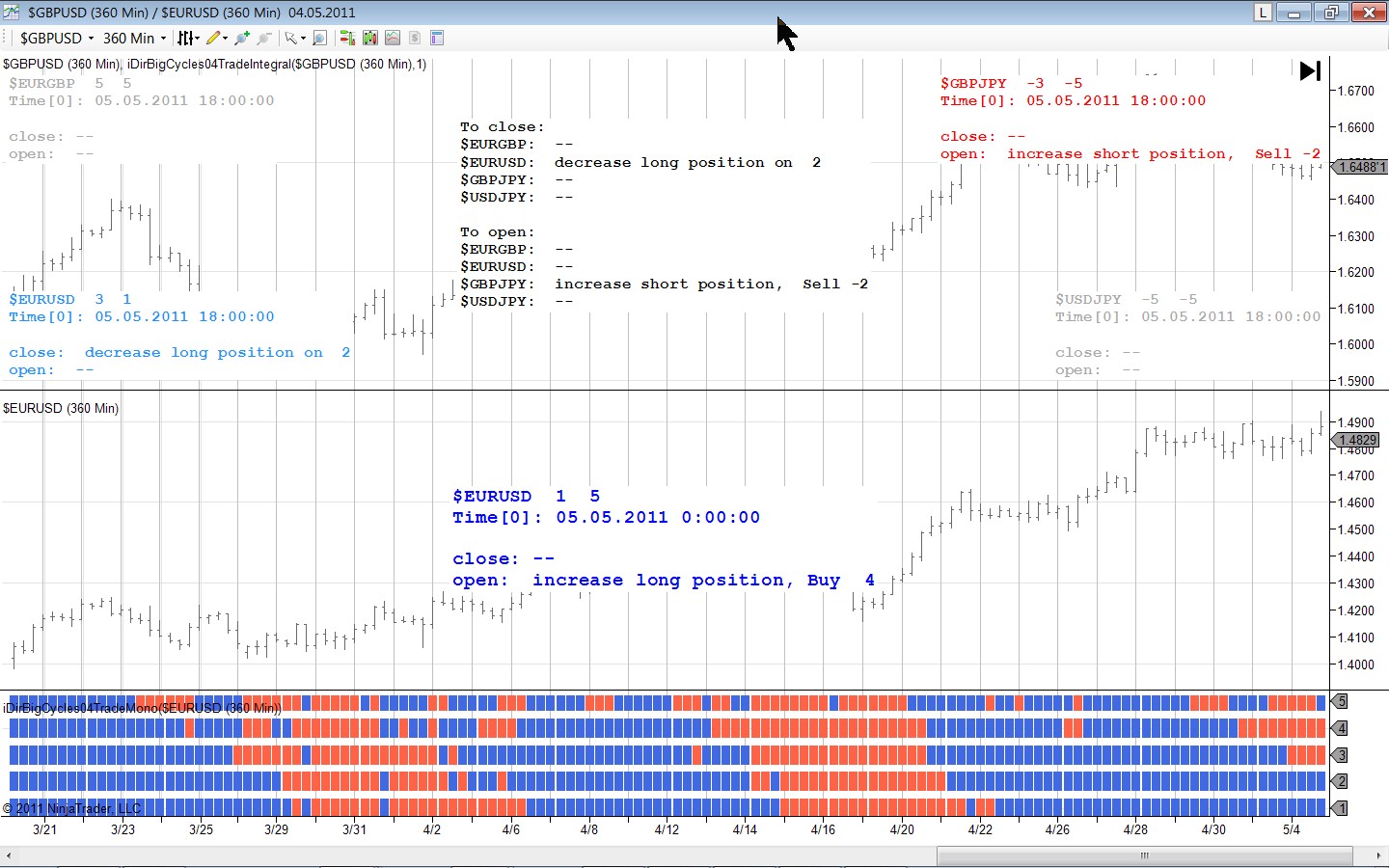Click the gray $EURGBP 5 5 heading
The width and height of the screenshot is (1389, 868).
[70, 84]
